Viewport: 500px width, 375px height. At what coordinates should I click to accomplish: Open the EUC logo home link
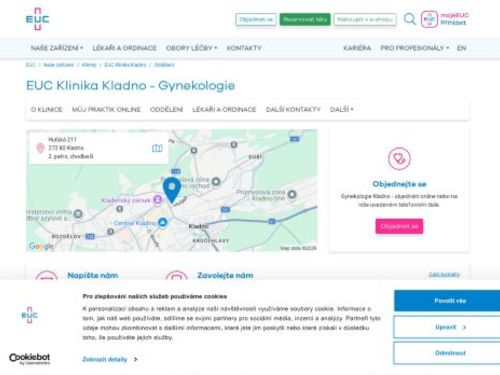click(x=37, y=19)
